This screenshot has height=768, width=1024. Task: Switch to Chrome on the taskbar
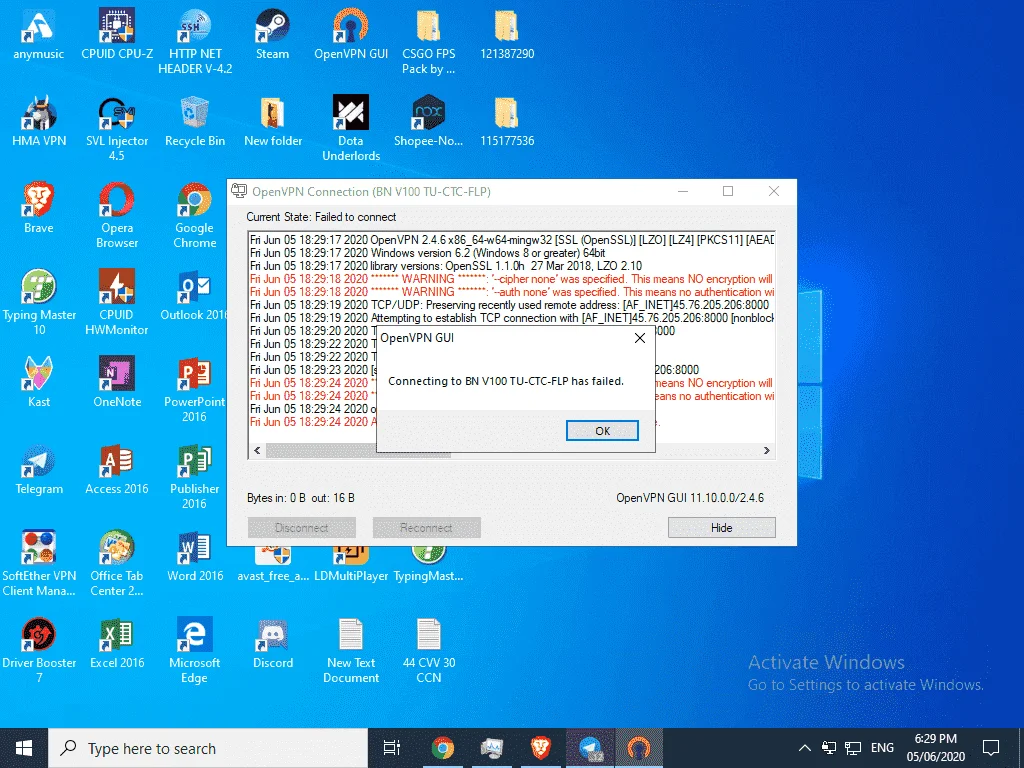443,748
